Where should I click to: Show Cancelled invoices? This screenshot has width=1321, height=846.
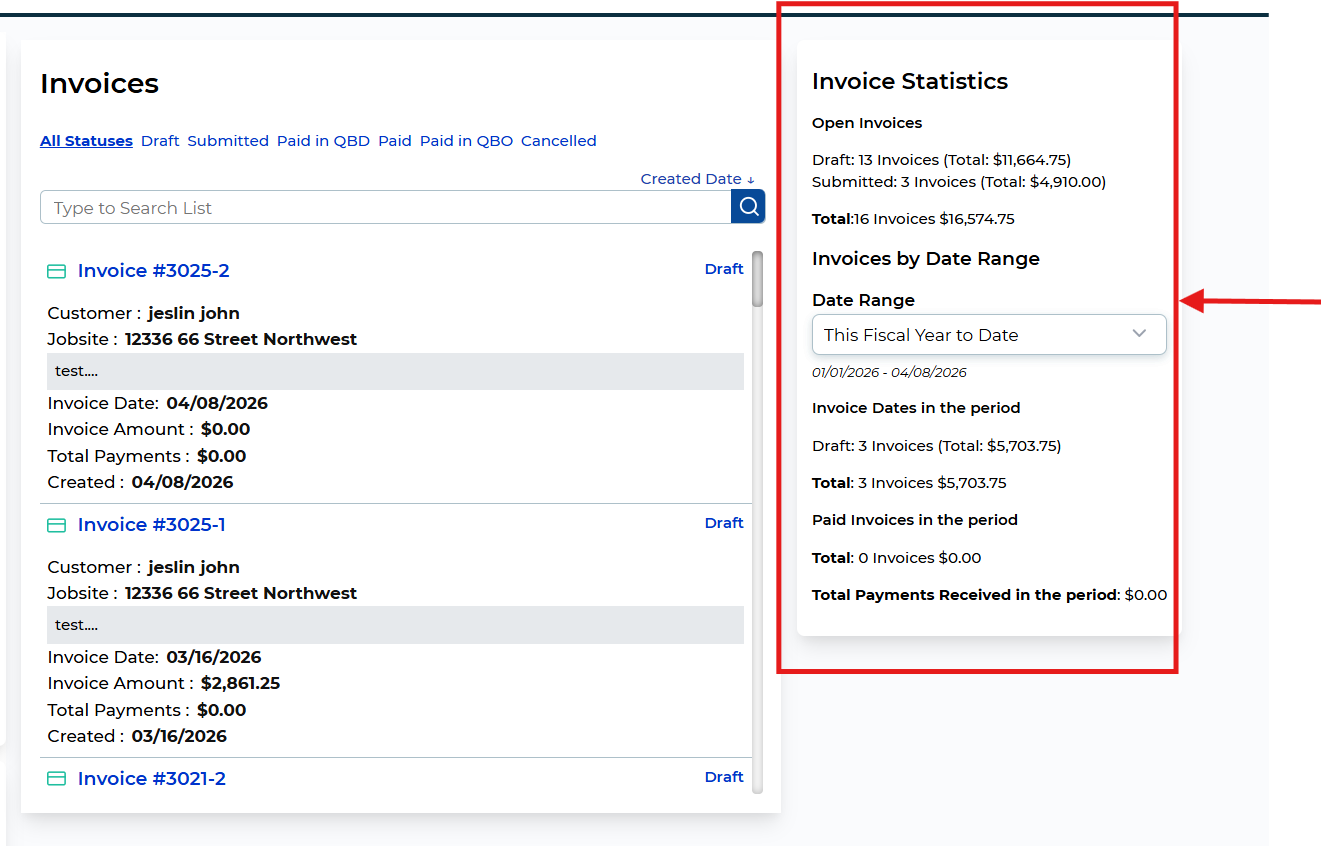(x=558, y=141)
